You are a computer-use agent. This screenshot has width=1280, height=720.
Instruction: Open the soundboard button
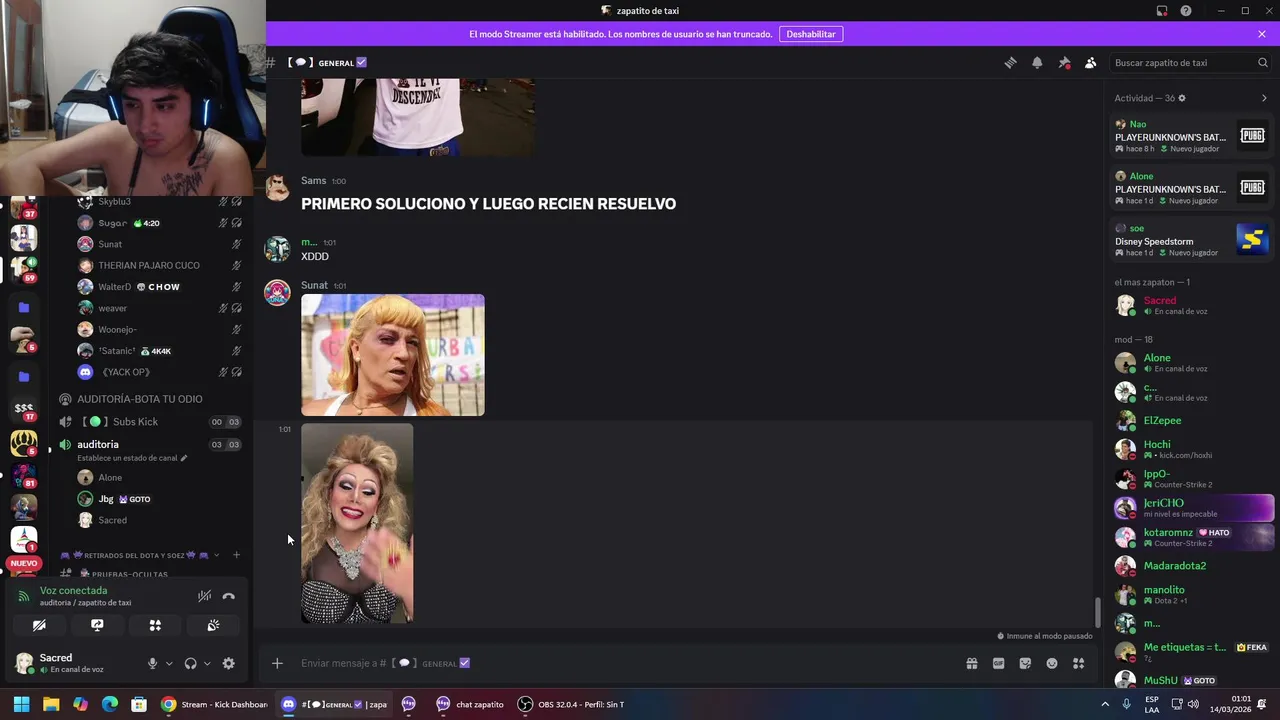[x=213, y=625]
